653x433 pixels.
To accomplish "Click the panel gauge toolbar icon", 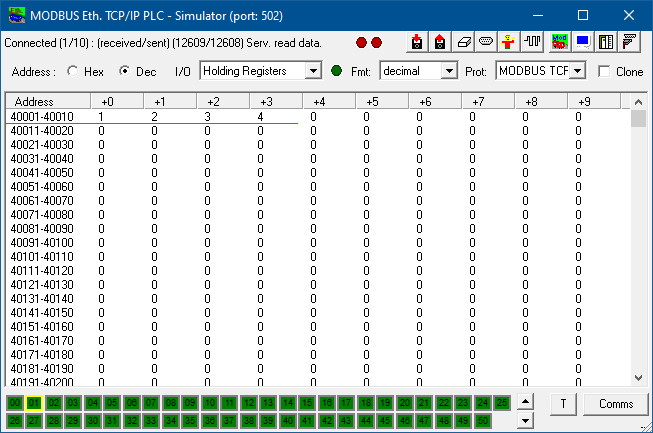I will [606, 42].
